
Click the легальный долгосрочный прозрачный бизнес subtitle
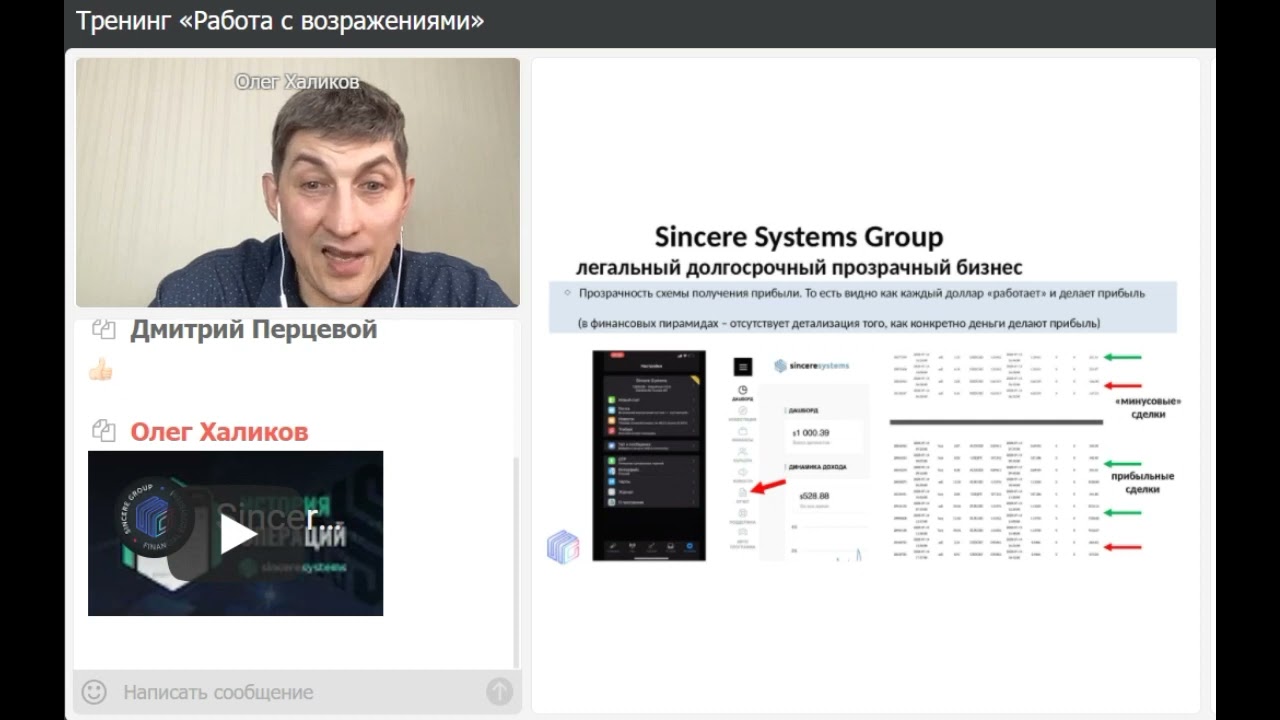tap(799, 268)
